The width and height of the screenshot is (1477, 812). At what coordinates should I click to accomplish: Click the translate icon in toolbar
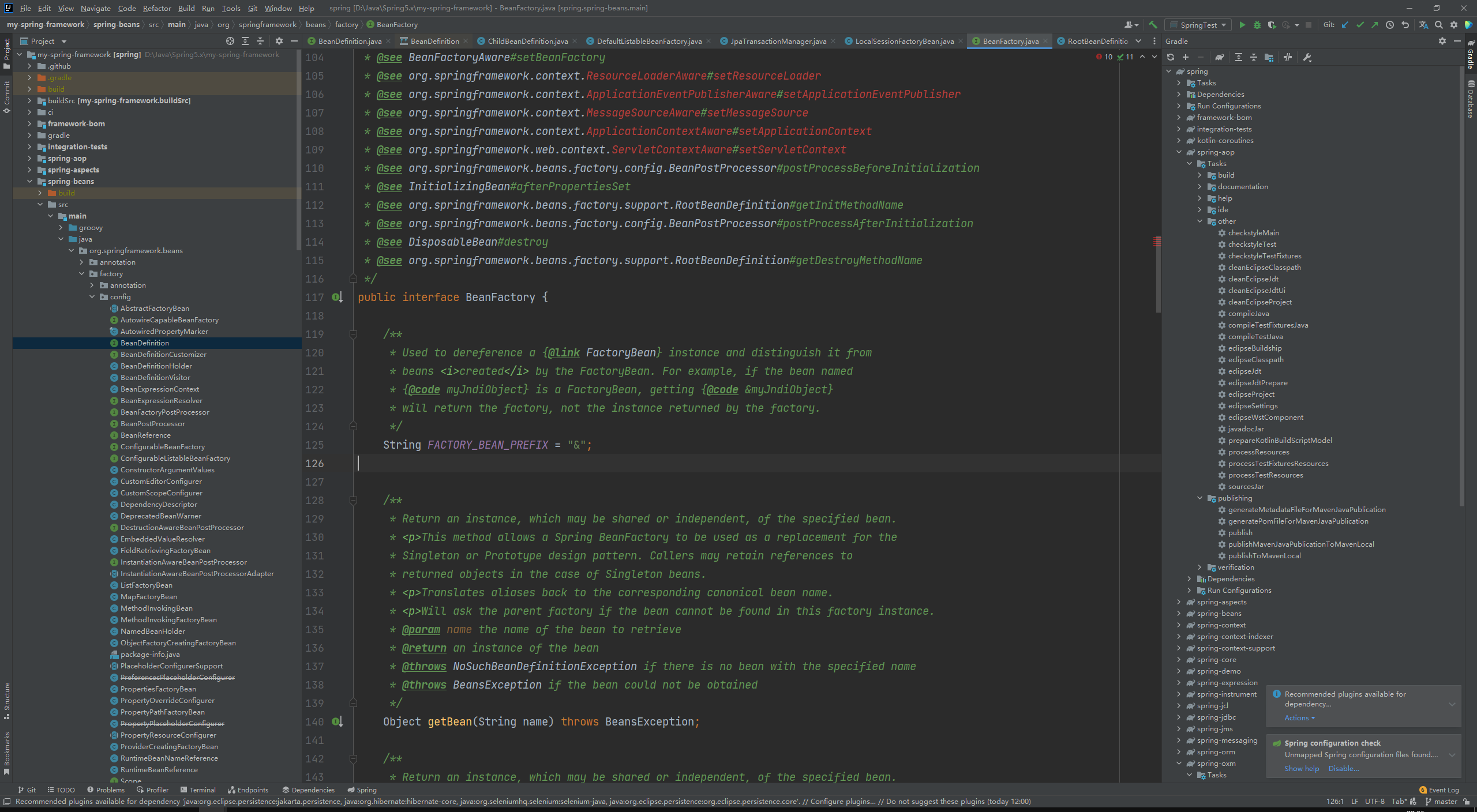(x=1423, y=25)
